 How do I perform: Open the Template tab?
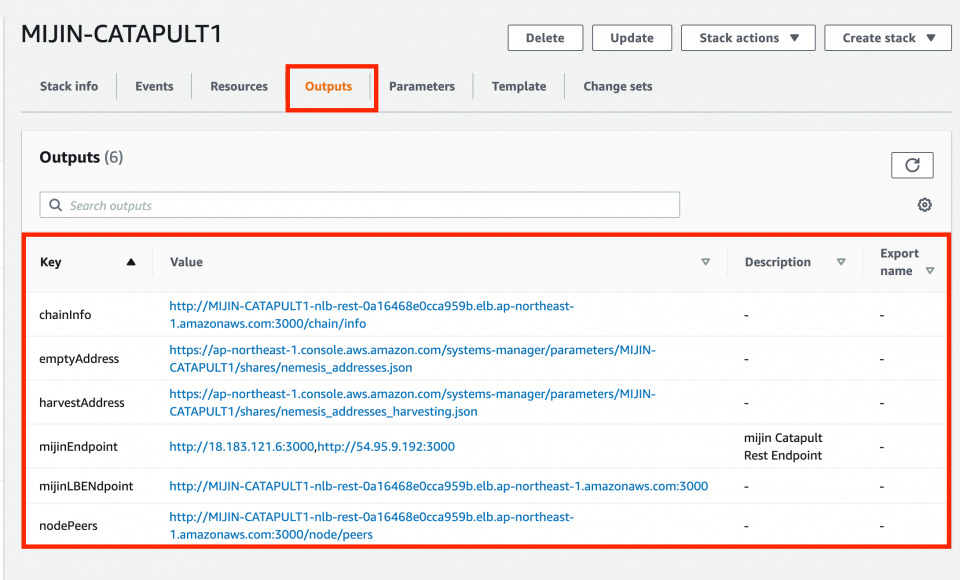[519, 86]
